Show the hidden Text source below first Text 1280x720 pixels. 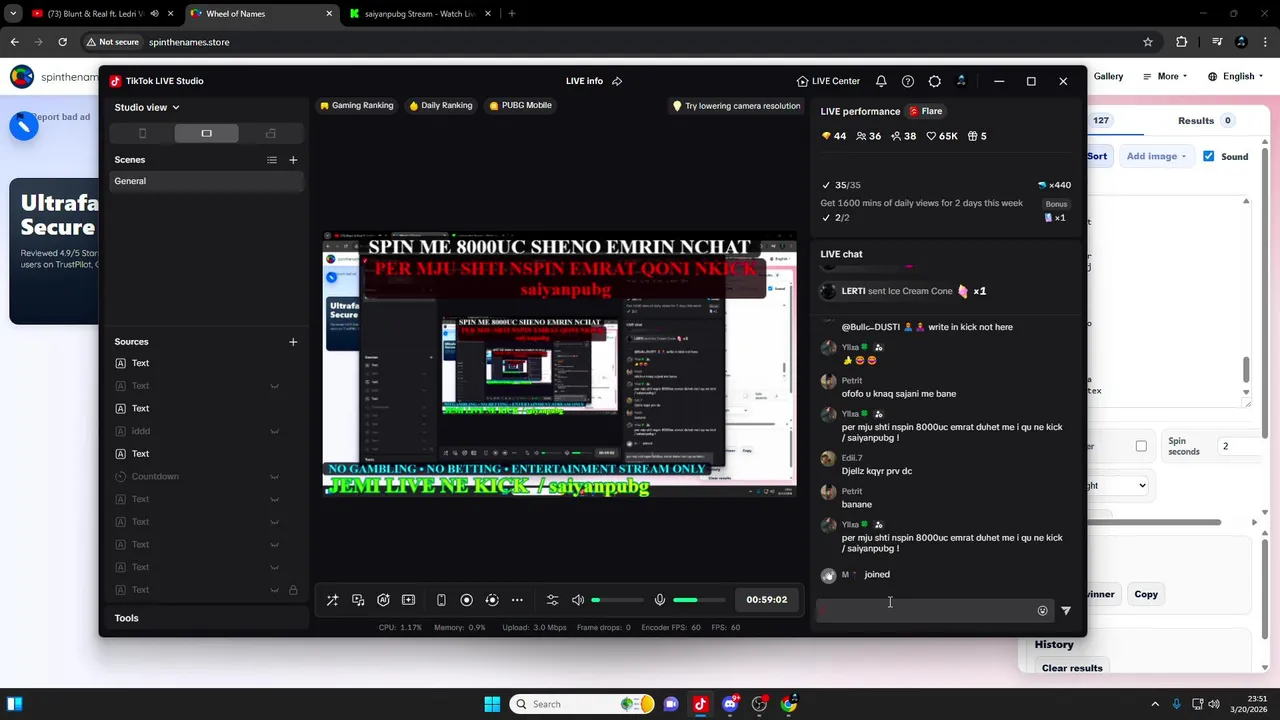click(274, 386)
